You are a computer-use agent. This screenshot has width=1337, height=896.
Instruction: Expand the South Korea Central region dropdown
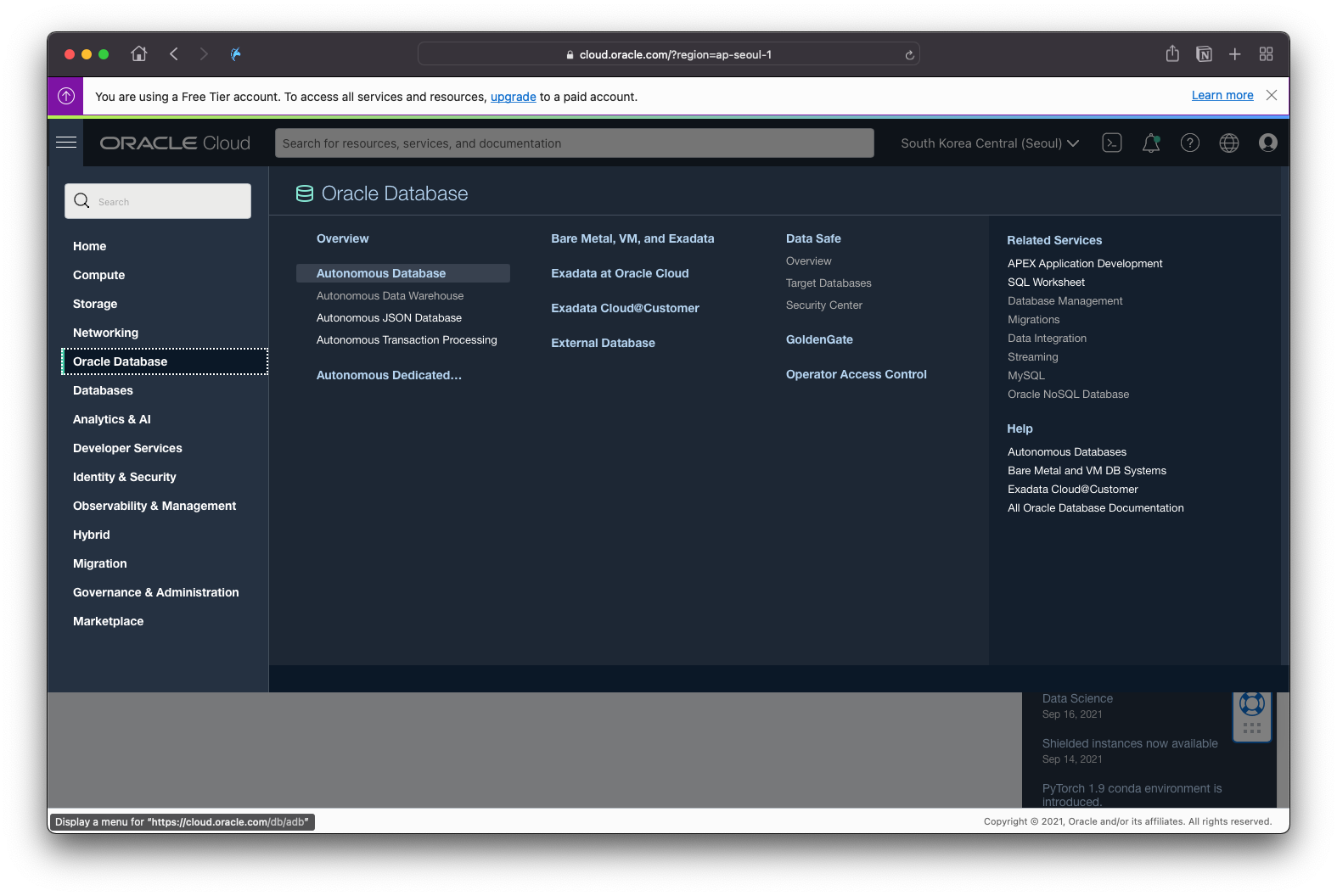point(990,143)
